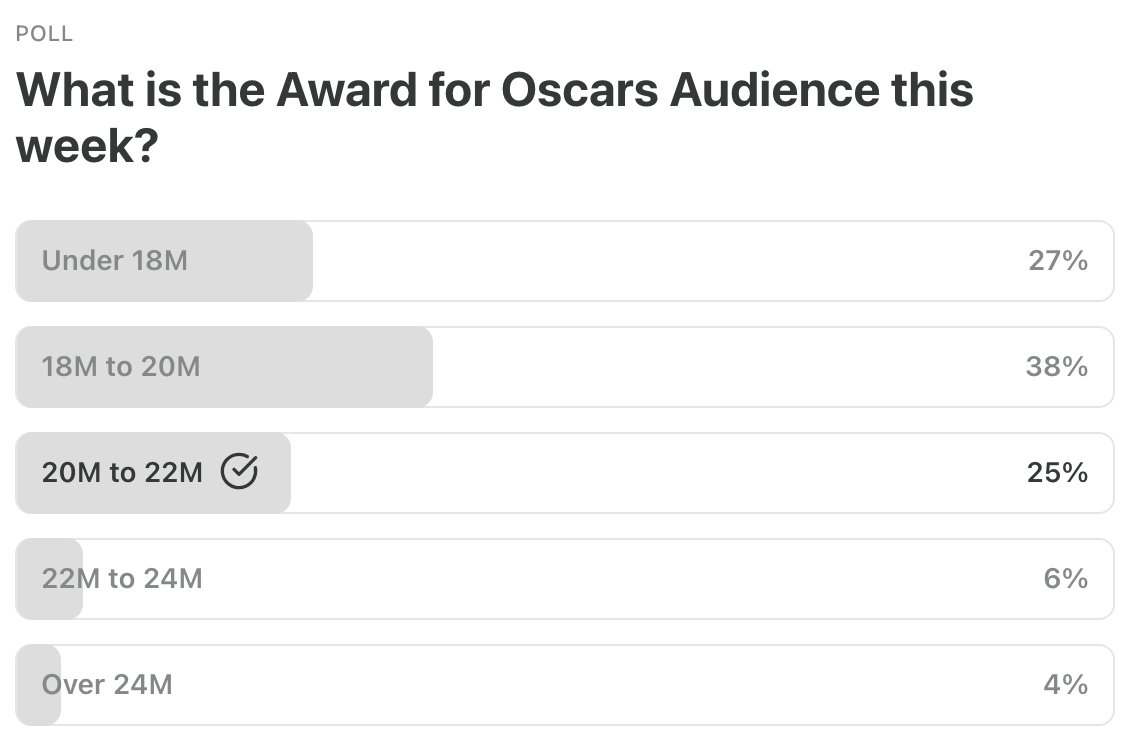Click the 6% result percentage
The width and height of the screenshot is (1136, 756).
click(x=1065, y=579)
